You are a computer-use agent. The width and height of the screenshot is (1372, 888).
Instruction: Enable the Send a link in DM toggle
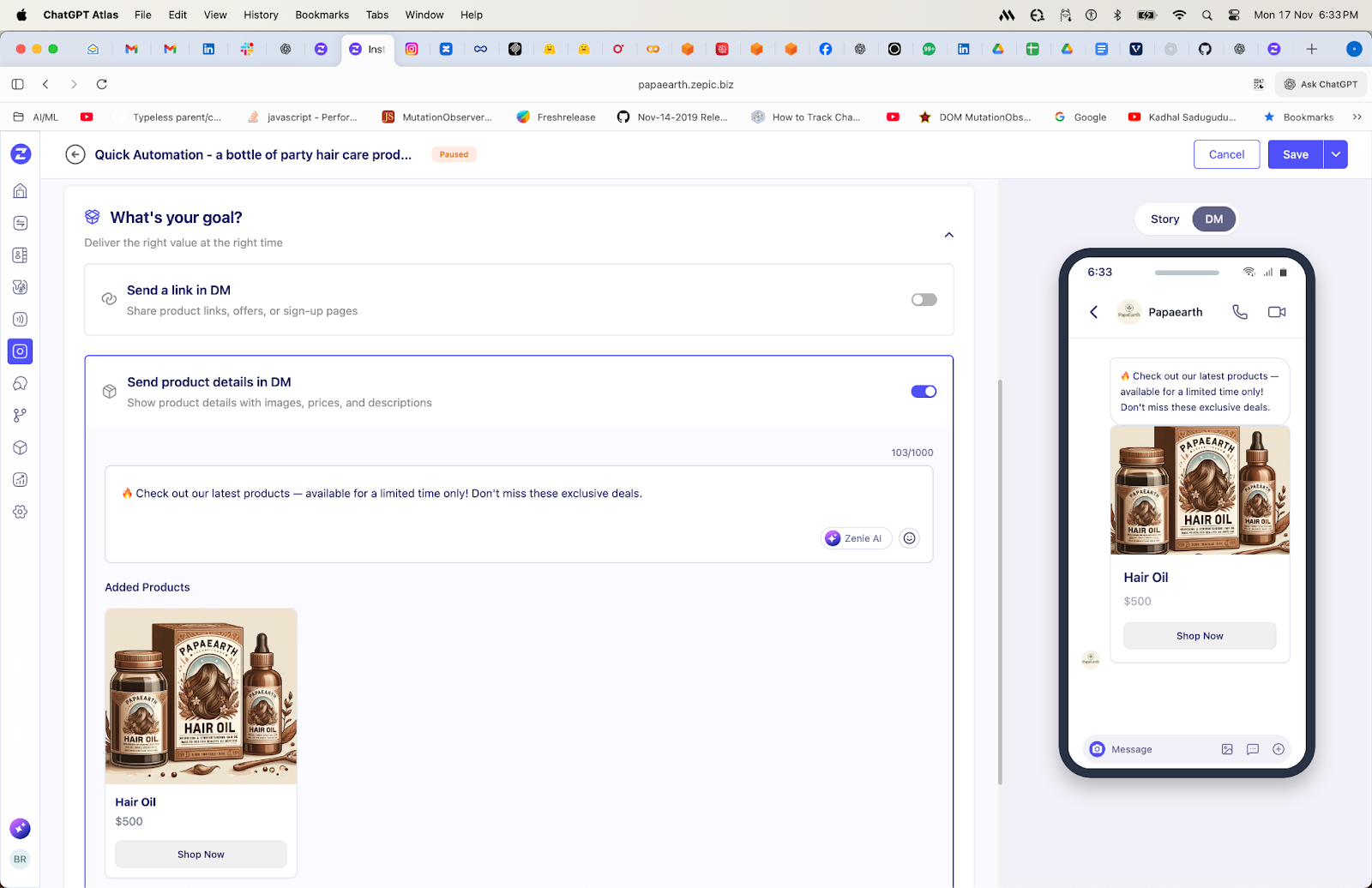924,300
